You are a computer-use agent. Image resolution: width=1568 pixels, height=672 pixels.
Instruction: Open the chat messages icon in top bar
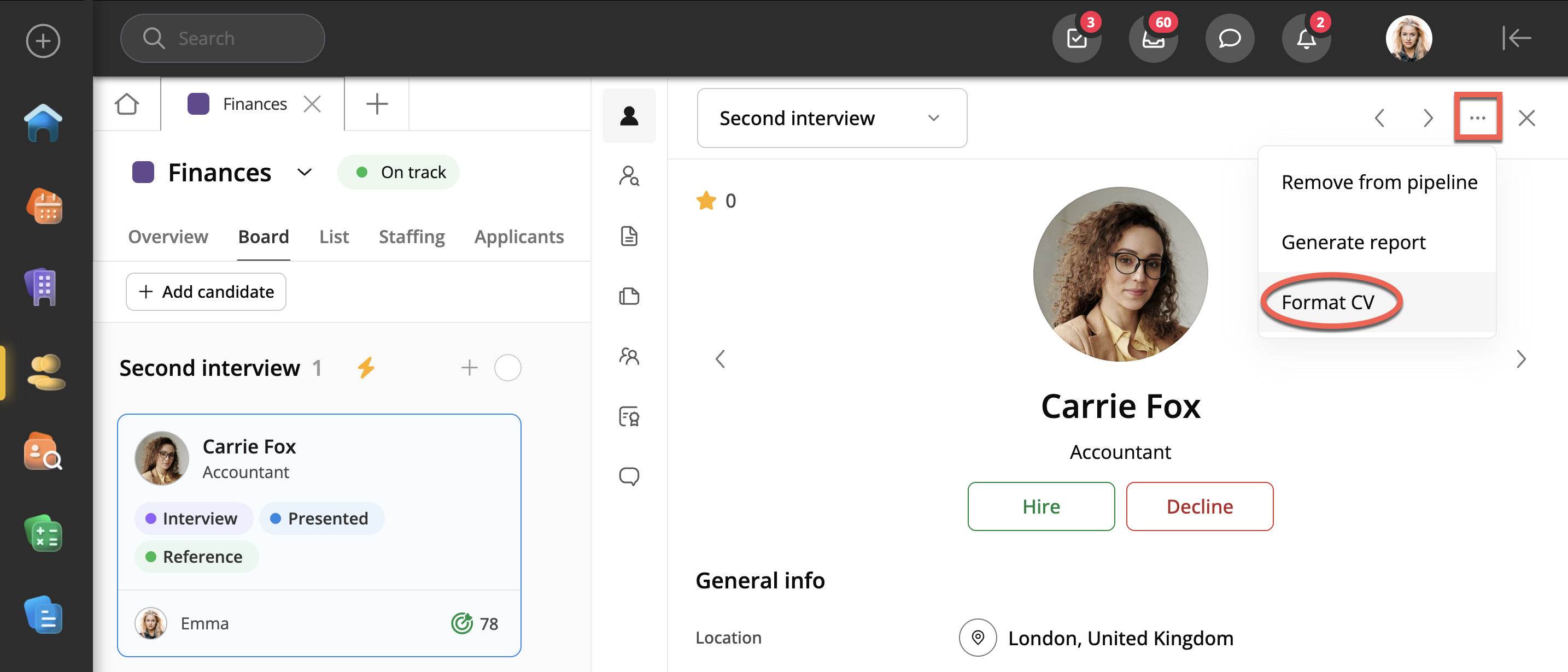coord(1229,39)
